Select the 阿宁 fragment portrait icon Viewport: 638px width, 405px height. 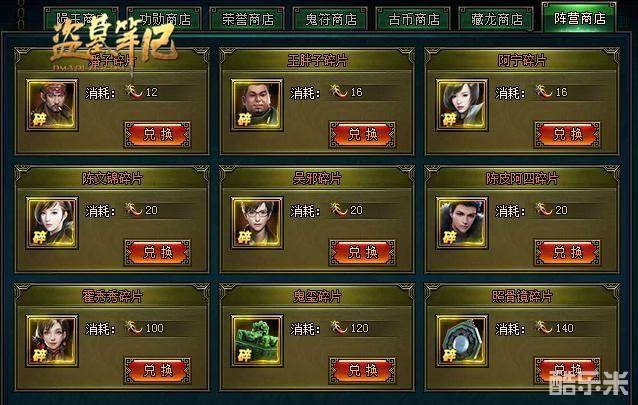(x=462, y=105)
